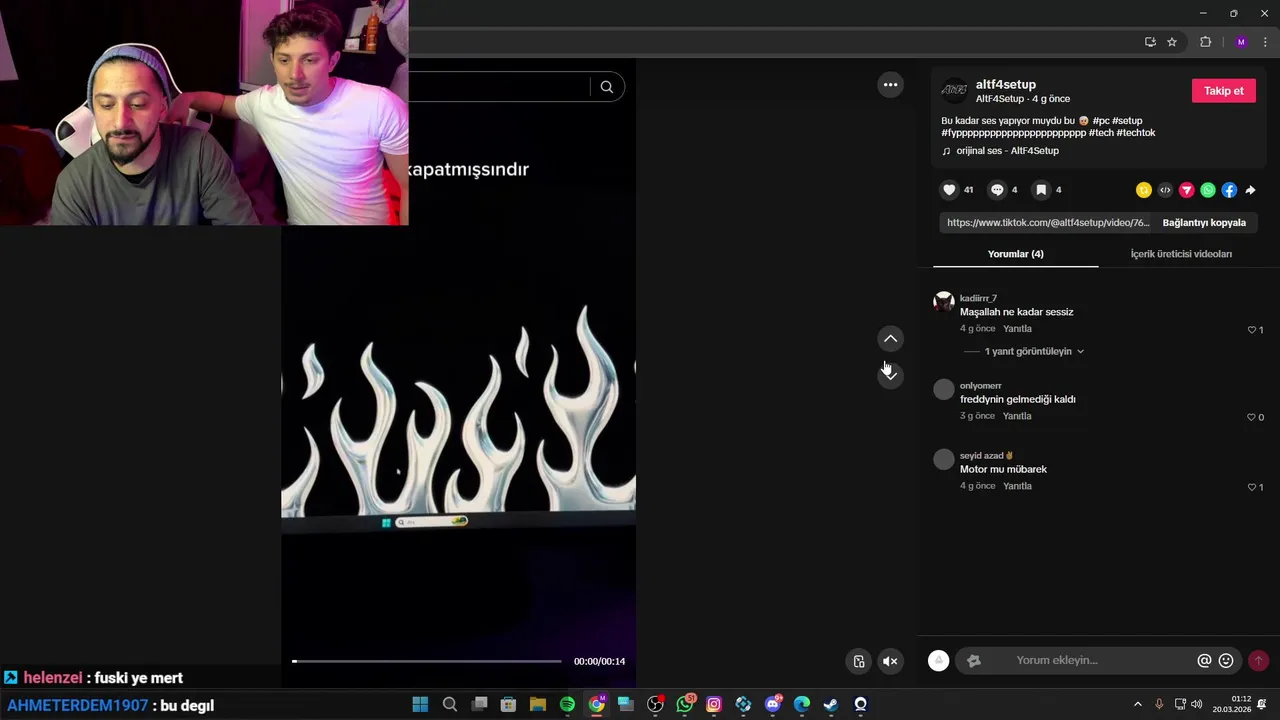This screenshot has height=720, width=1280.
Task: Go to previous video with up arrow
Action: pos(890,339)
